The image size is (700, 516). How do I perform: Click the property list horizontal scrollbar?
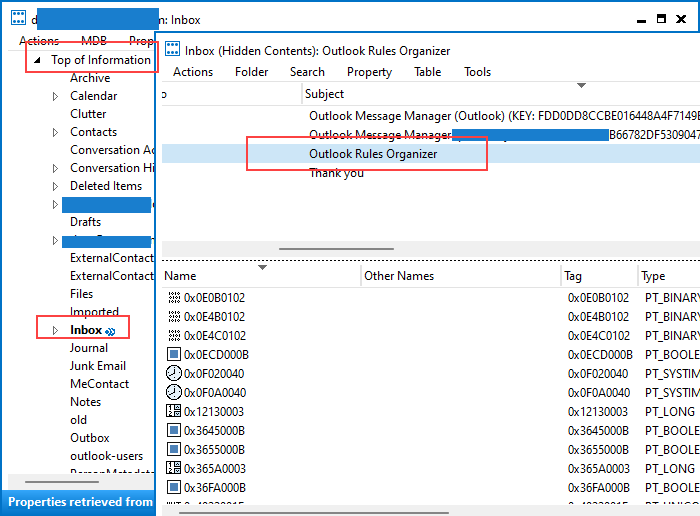(313, 513)
